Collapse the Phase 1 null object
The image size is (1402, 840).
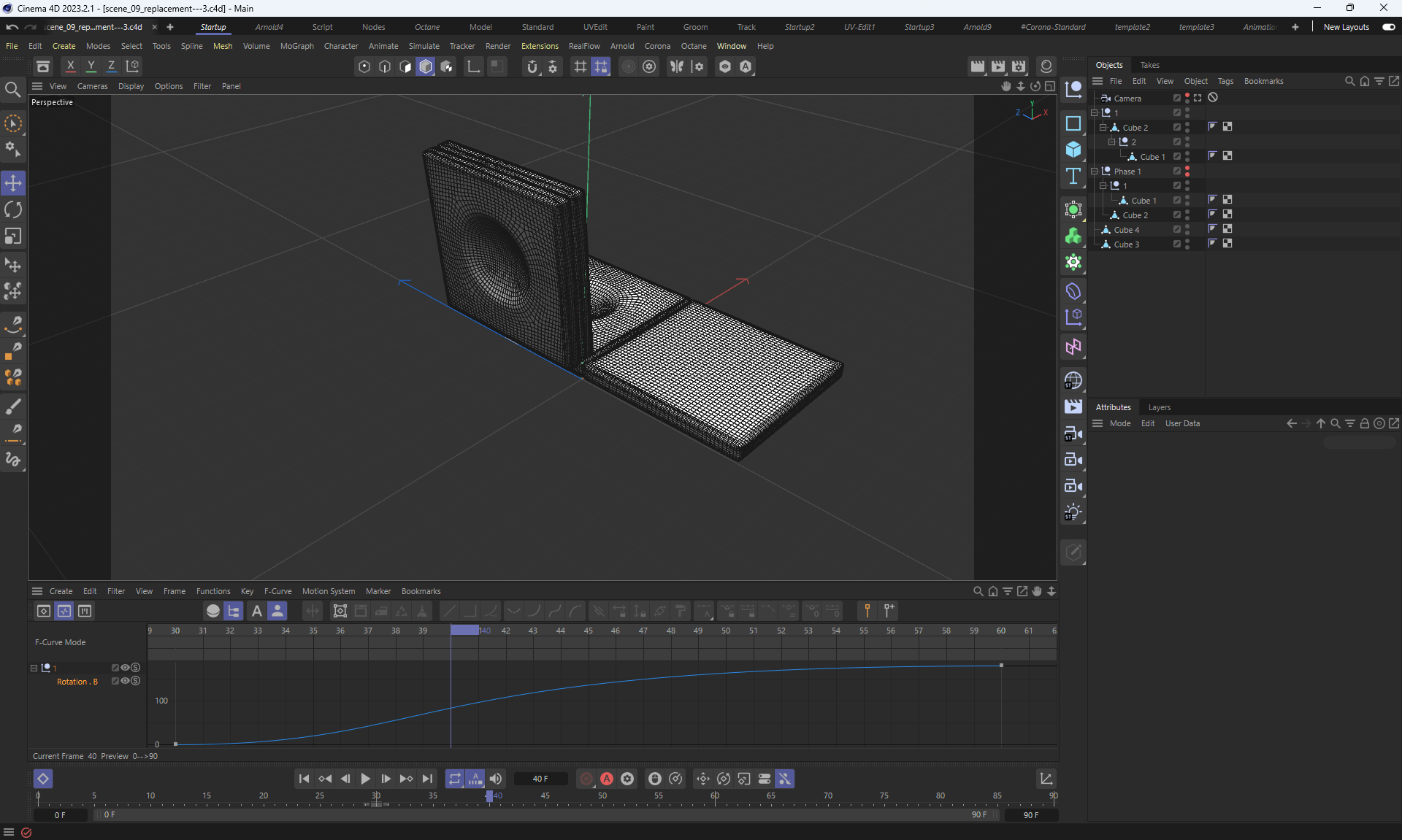[1095, 172]
